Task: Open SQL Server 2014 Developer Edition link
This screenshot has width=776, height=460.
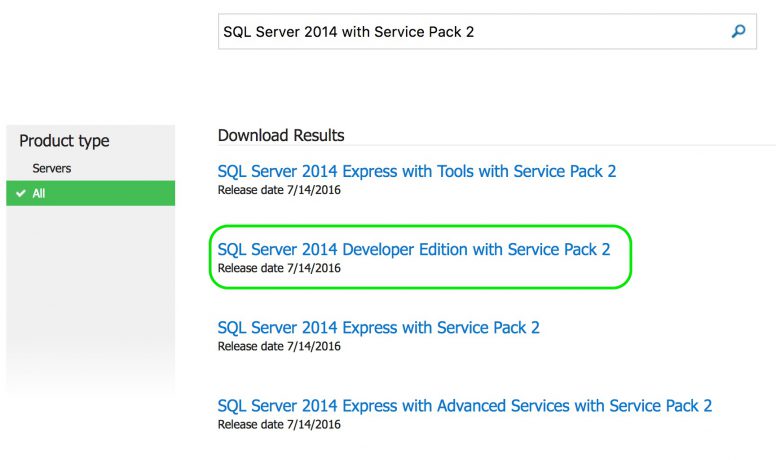Action: pos(414,250)
